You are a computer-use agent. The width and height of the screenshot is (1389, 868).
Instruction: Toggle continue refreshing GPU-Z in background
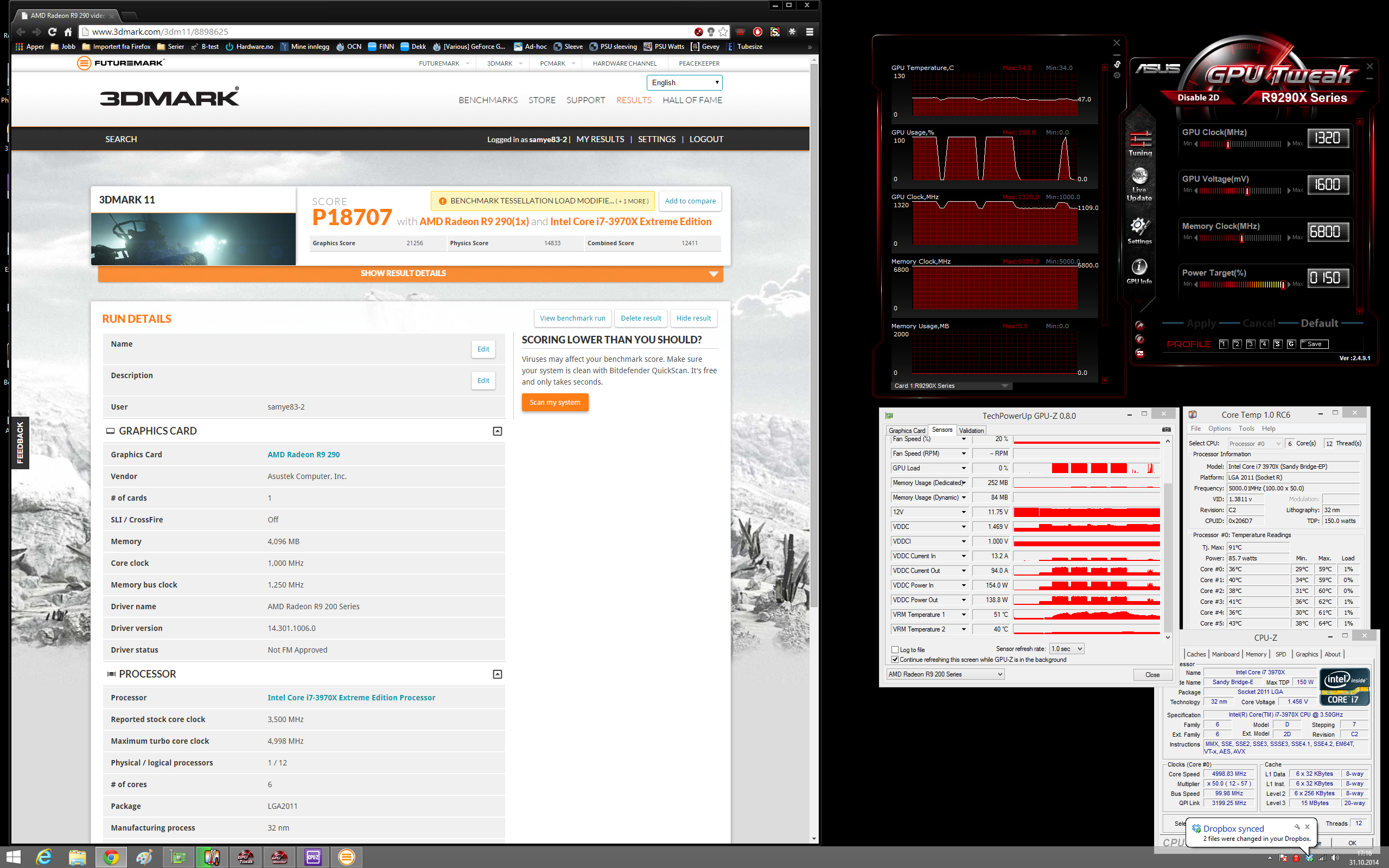(x=895, y=659)
